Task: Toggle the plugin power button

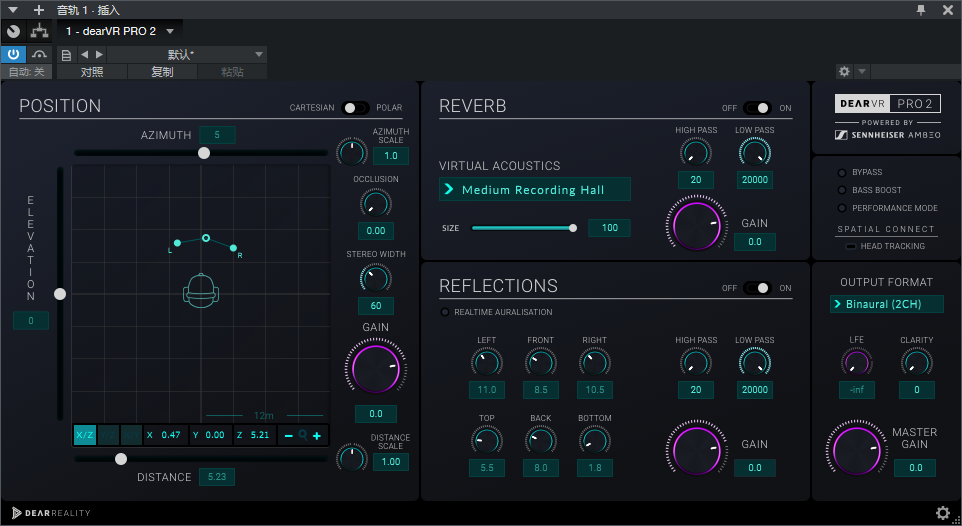Action: tap(13, 54)
